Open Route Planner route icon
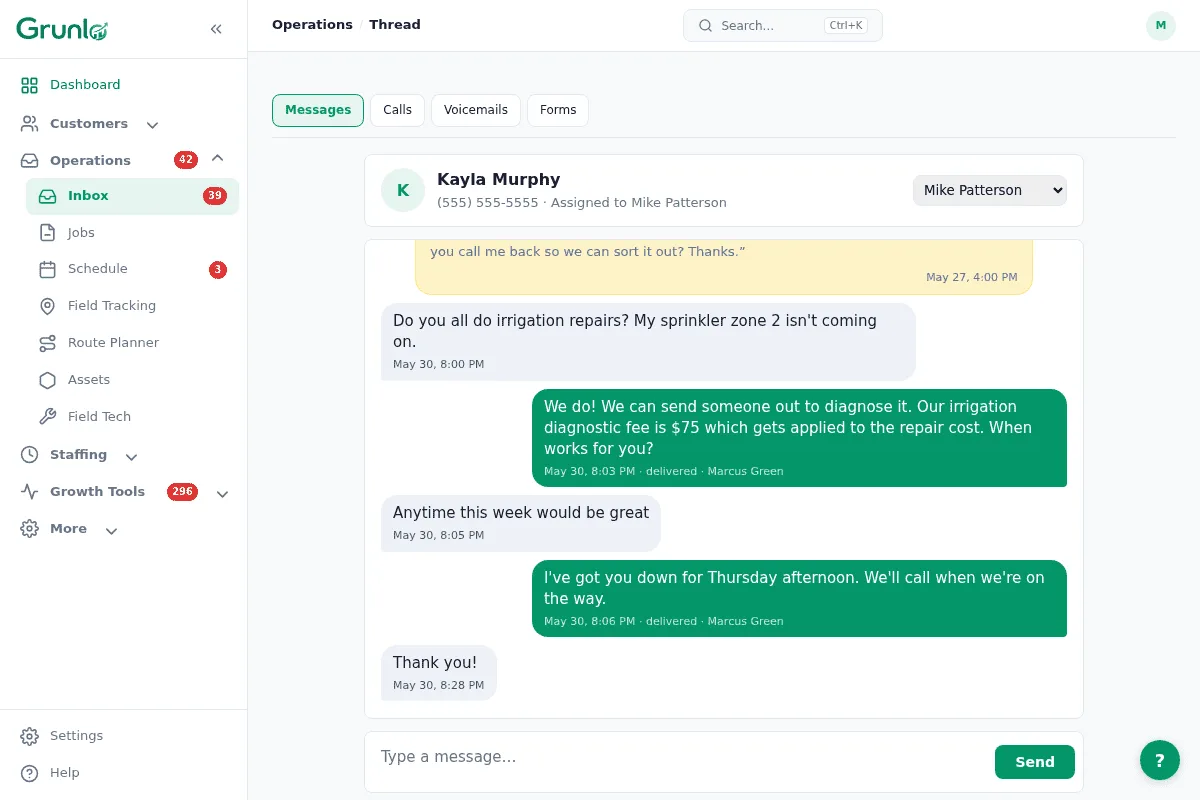 pos(47,343)
